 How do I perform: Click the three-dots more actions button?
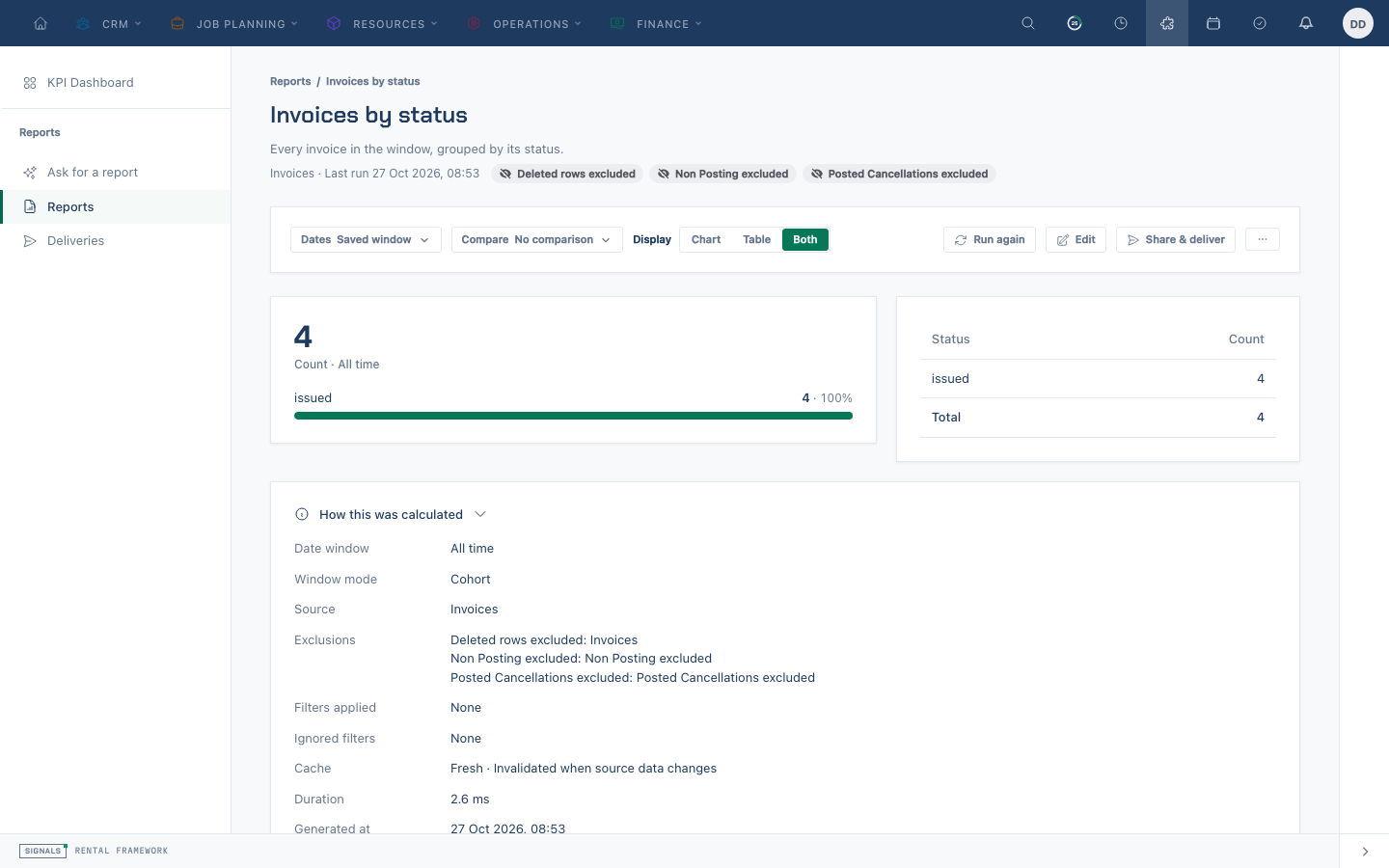pyautogui.click(x=1263, y=239)
